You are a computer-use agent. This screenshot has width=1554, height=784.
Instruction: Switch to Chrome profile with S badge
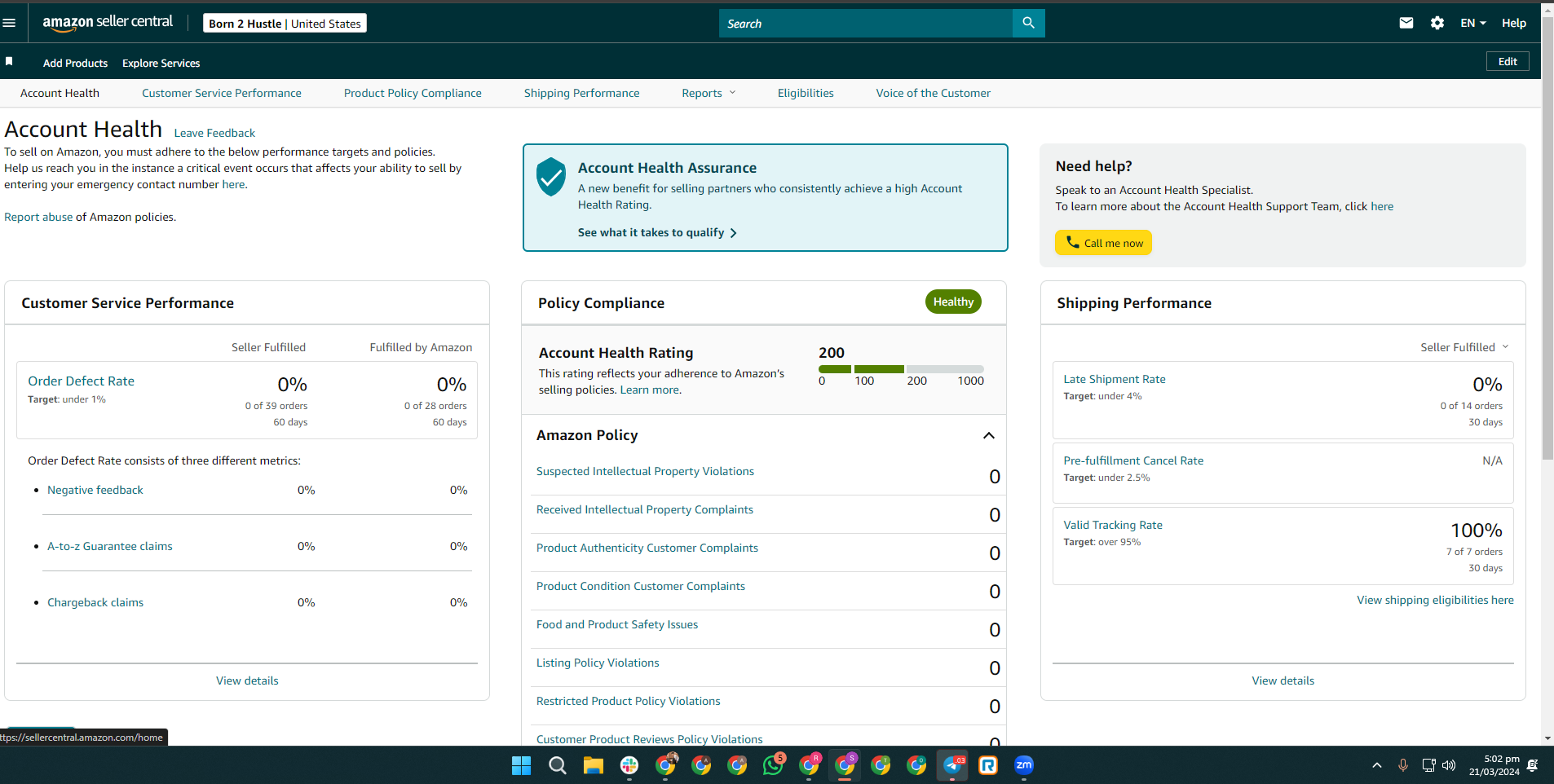[x=845, y=765]
